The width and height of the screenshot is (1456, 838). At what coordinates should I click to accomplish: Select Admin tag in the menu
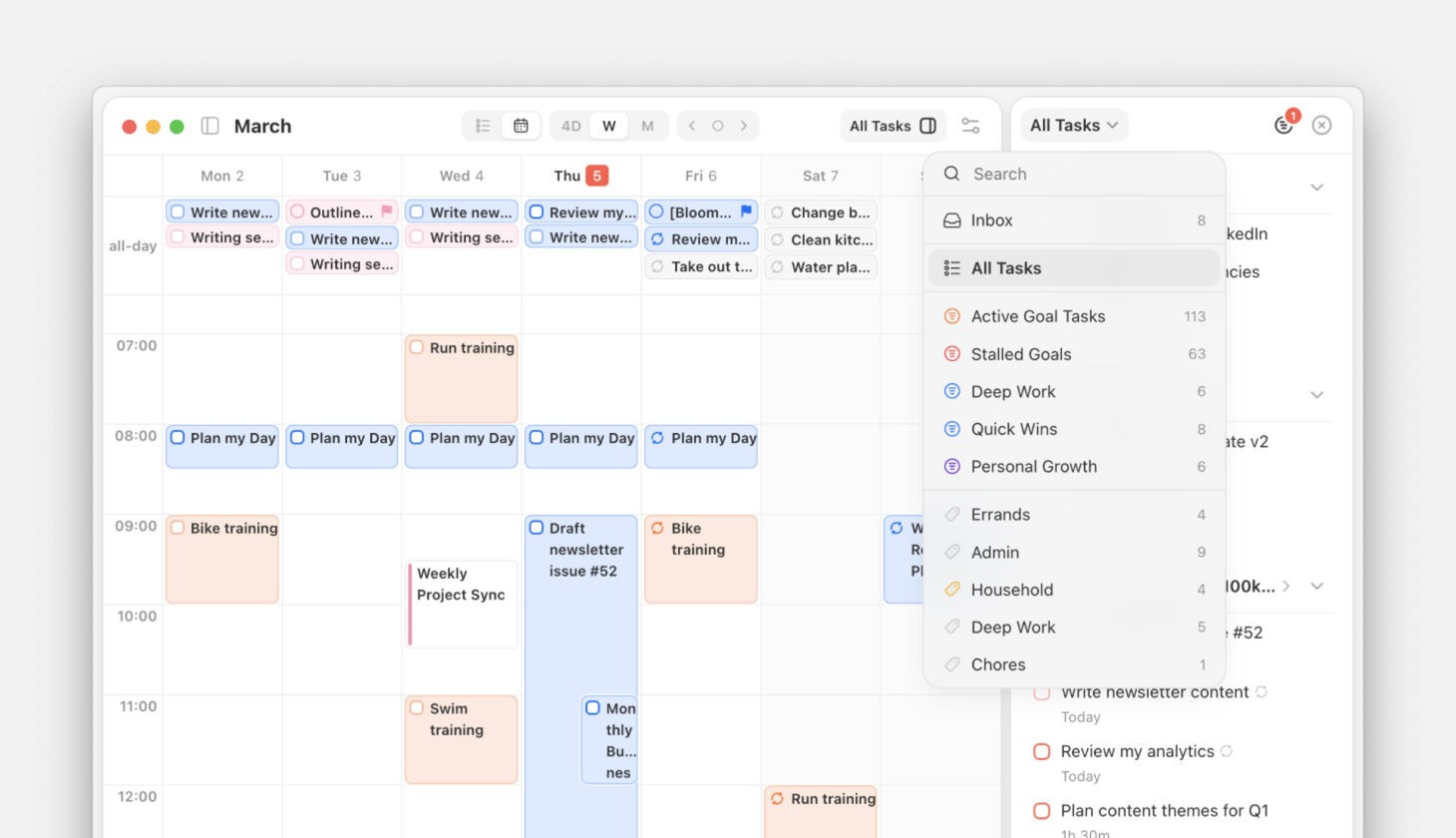click(1074, 553)
